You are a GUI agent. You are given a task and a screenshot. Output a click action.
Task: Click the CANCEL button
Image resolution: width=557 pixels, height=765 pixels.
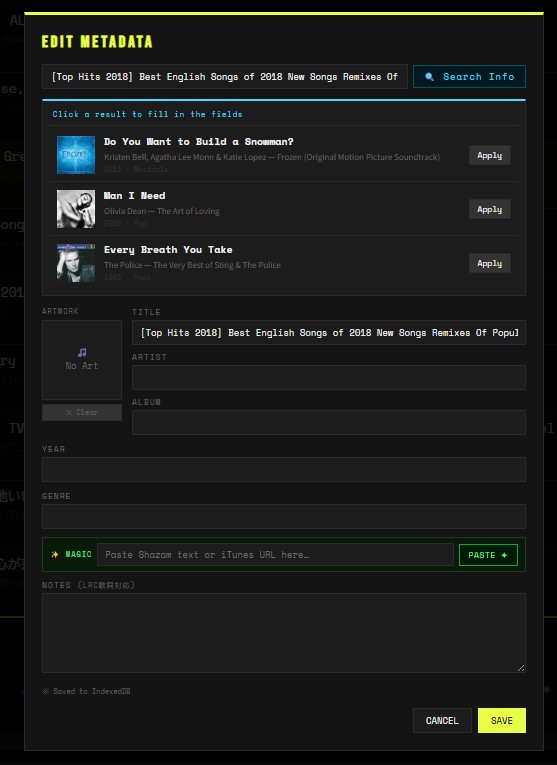[442, 721]
